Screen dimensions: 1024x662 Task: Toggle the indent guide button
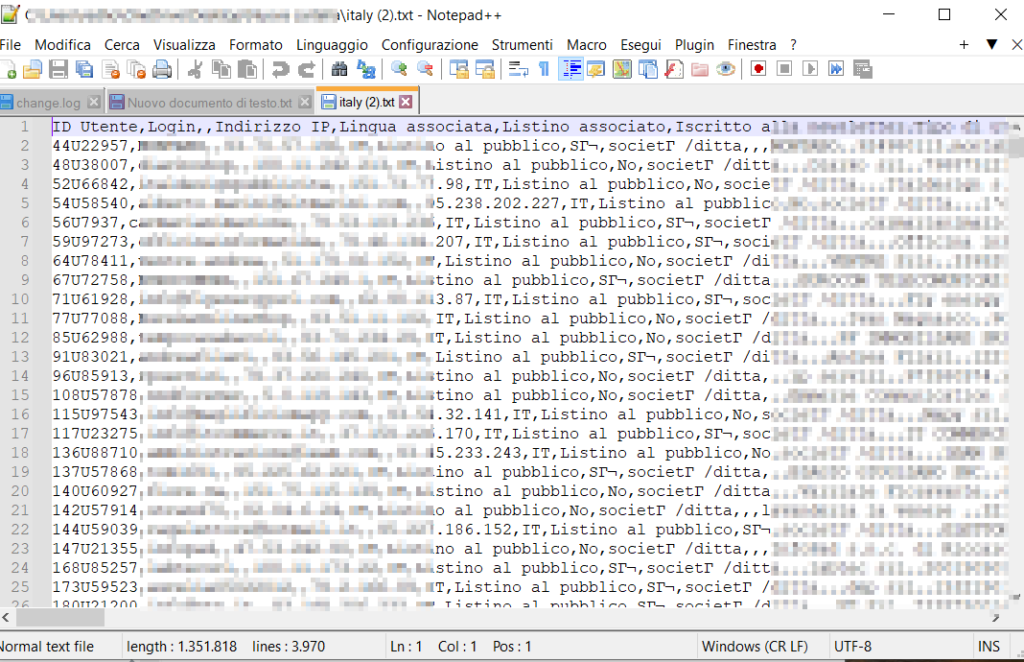[571, 69]
